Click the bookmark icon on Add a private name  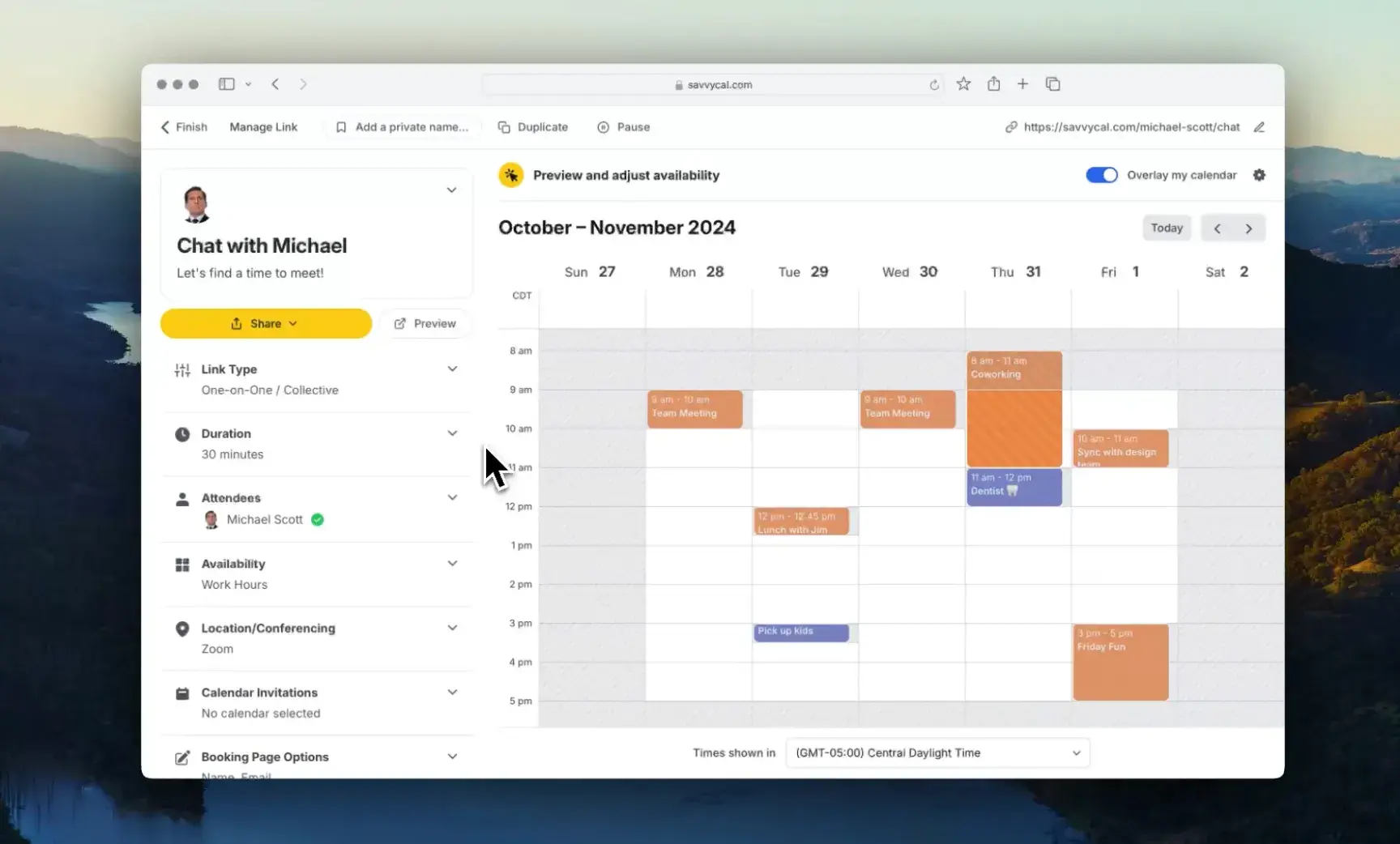[x=341, y=126]
